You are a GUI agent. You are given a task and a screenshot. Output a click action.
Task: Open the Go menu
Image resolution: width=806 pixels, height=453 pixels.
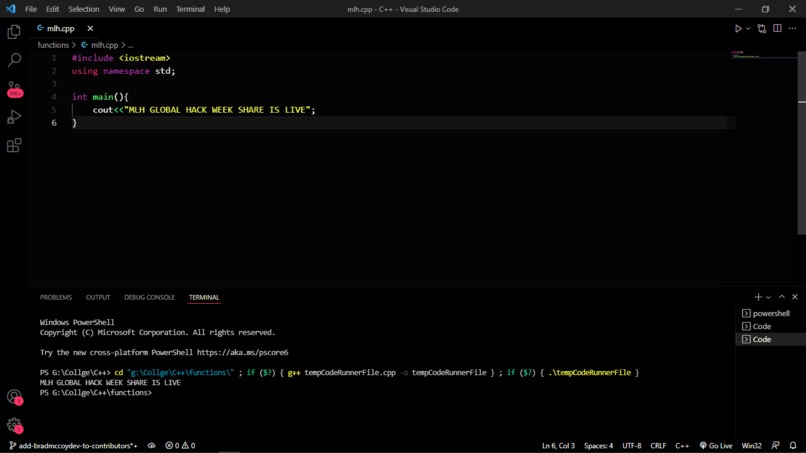[139, 9]
